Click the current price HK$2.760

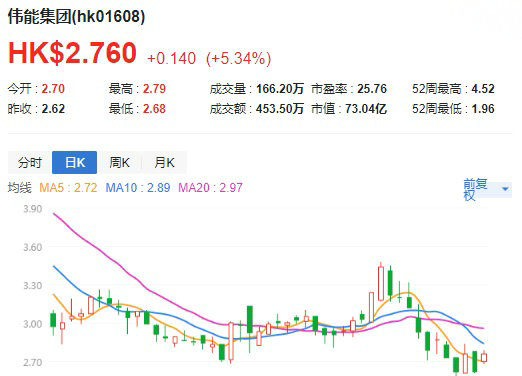(x=72, y=53)
